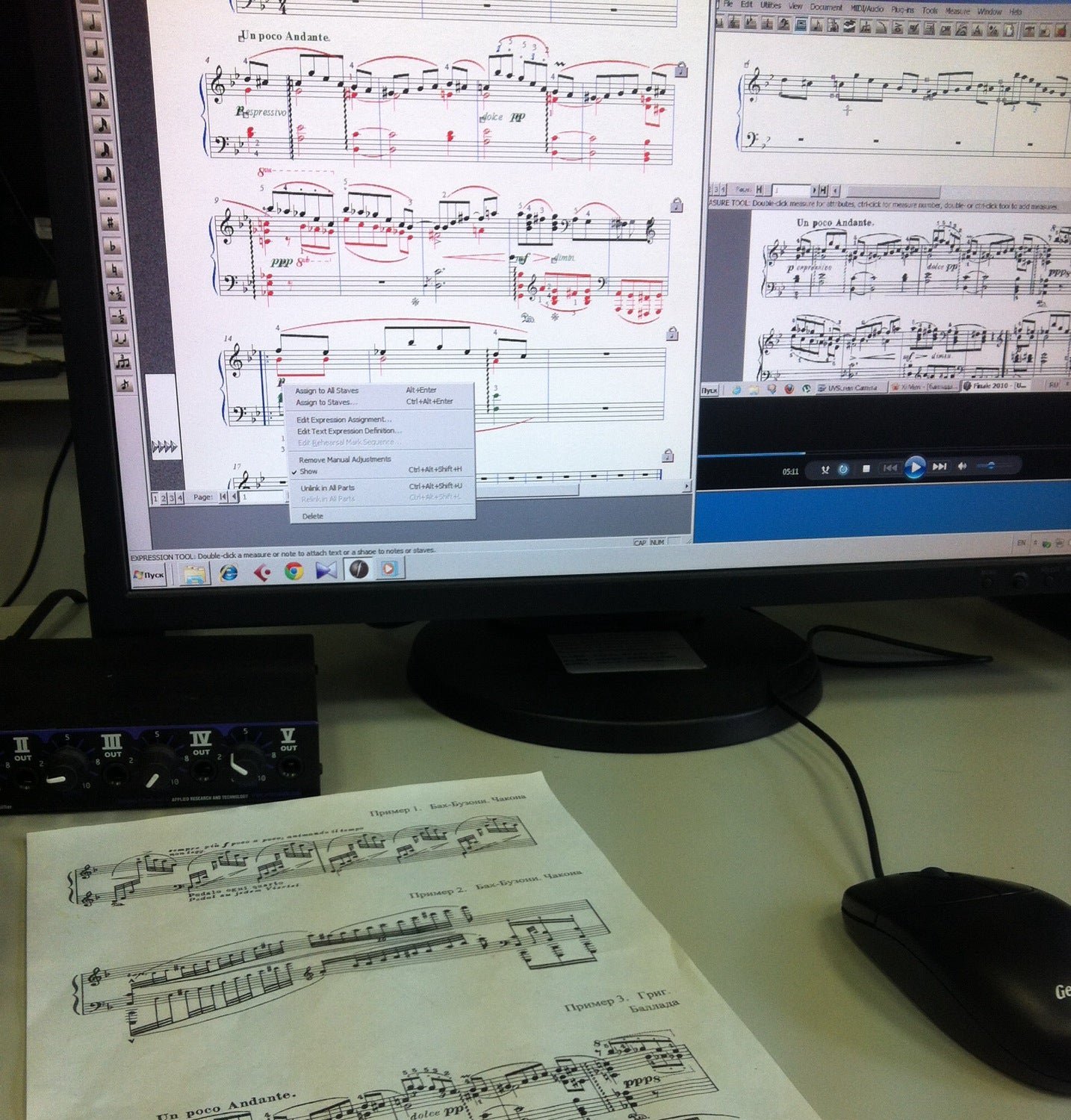1071x1120 pixels.
Task: Toggle repeat in the media player
Action: coord(843,469)
